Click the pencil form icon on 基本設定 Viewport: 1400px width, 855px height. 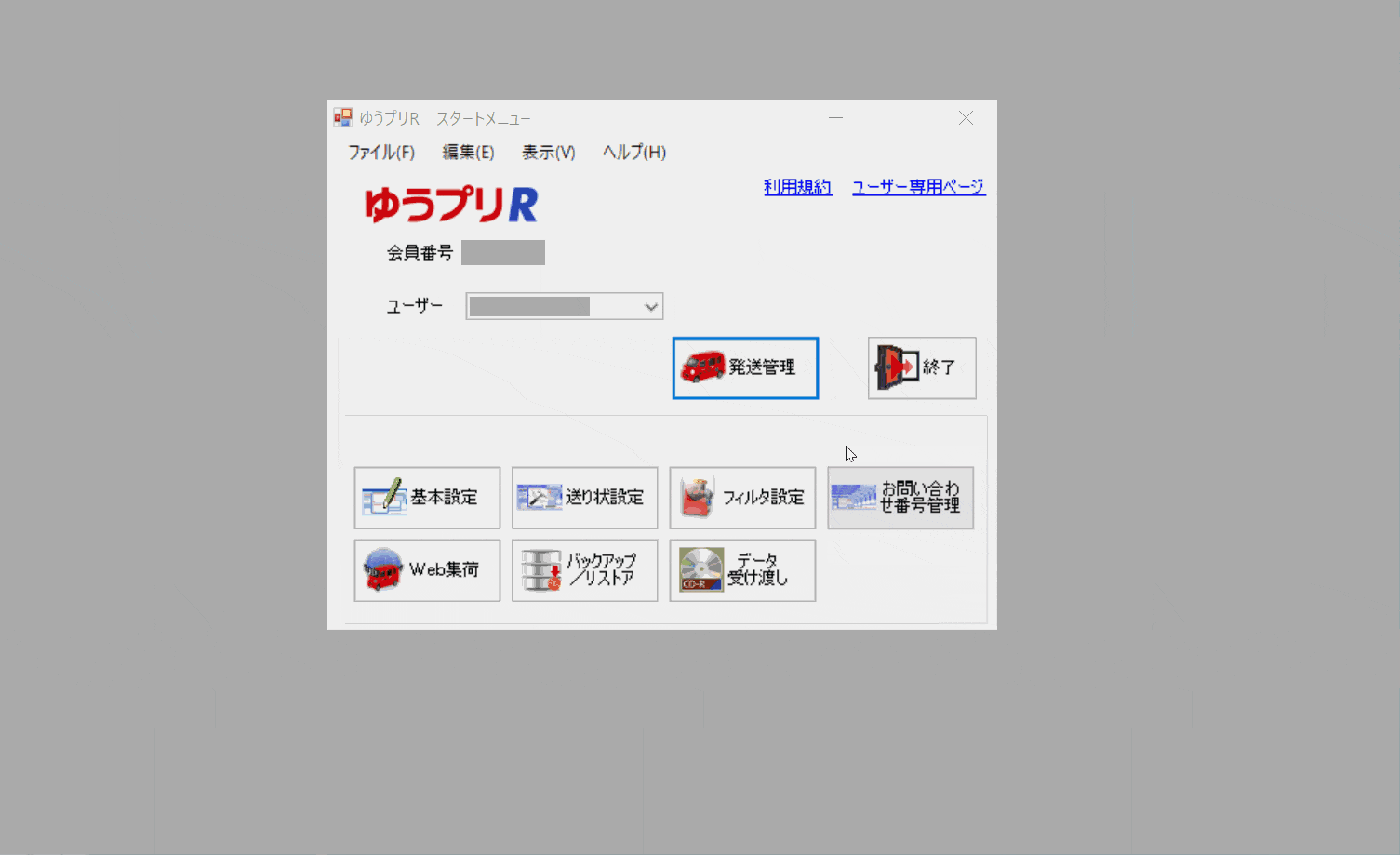384,498
